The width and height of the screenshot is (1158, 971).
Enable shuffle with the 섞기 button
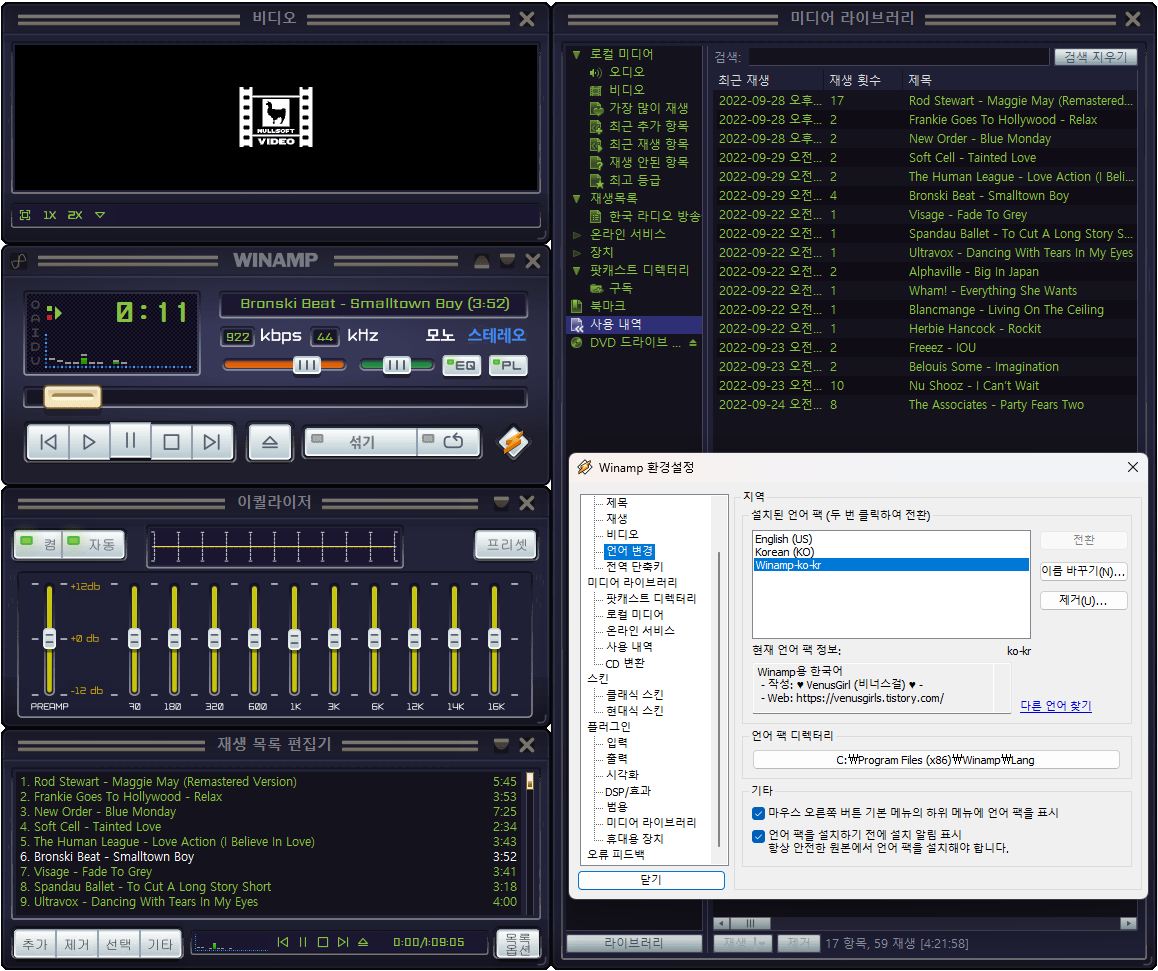[x=365, y=441]
